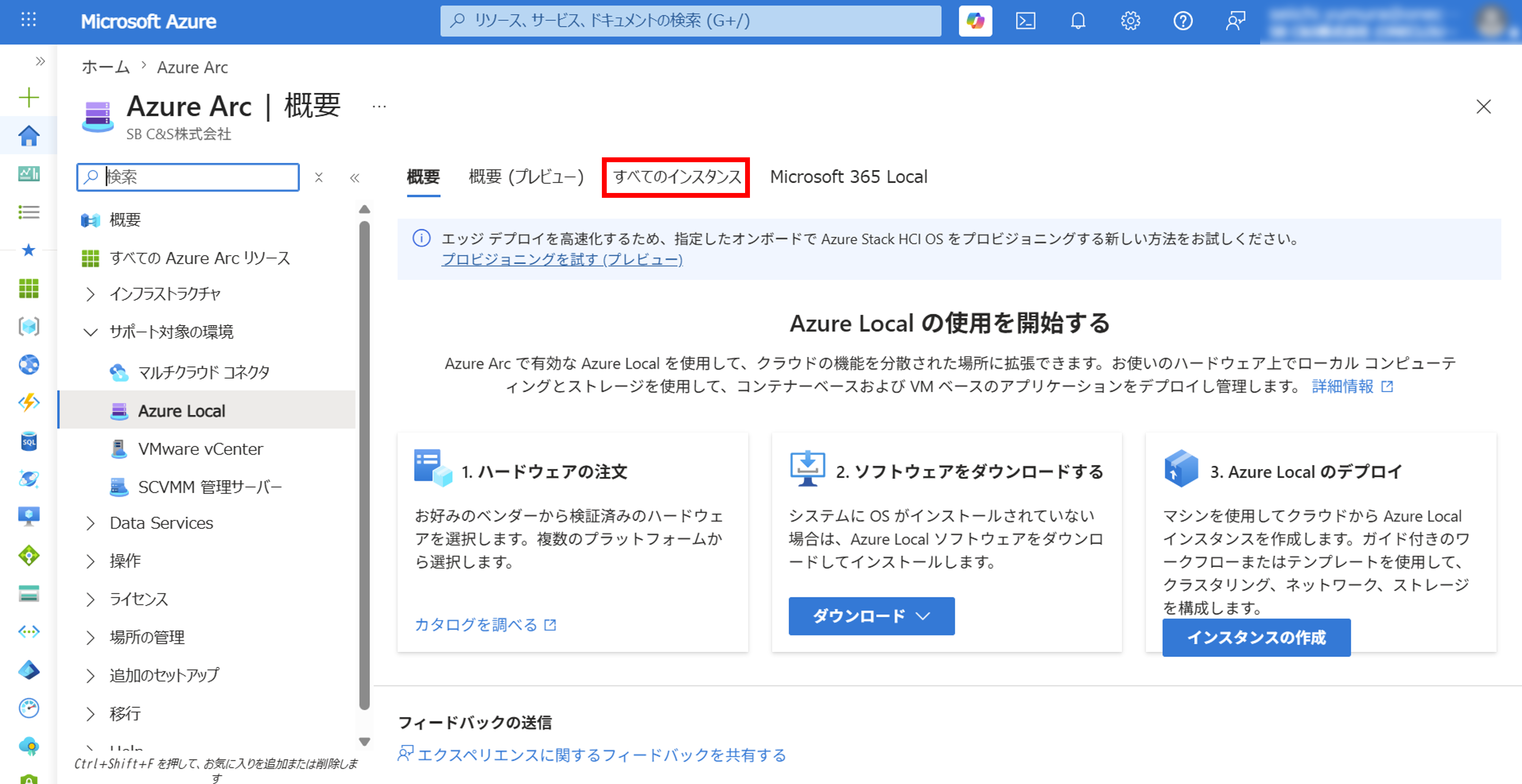
Task: Open Function App lightning icon in sidebar
Action: pos(28,403)
